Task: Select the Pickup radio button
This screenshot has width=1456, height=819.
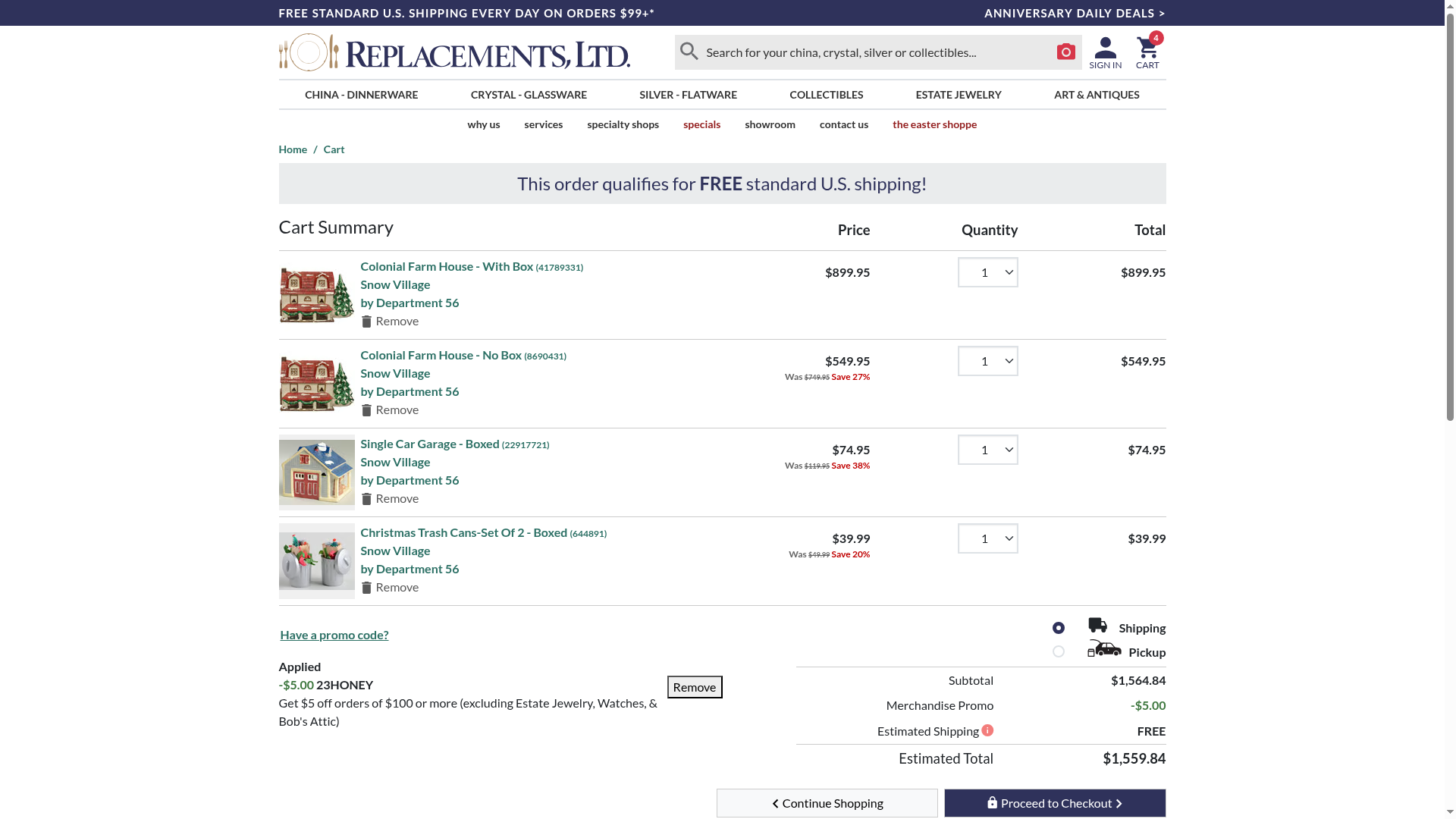Action: tap(1059, 651)
